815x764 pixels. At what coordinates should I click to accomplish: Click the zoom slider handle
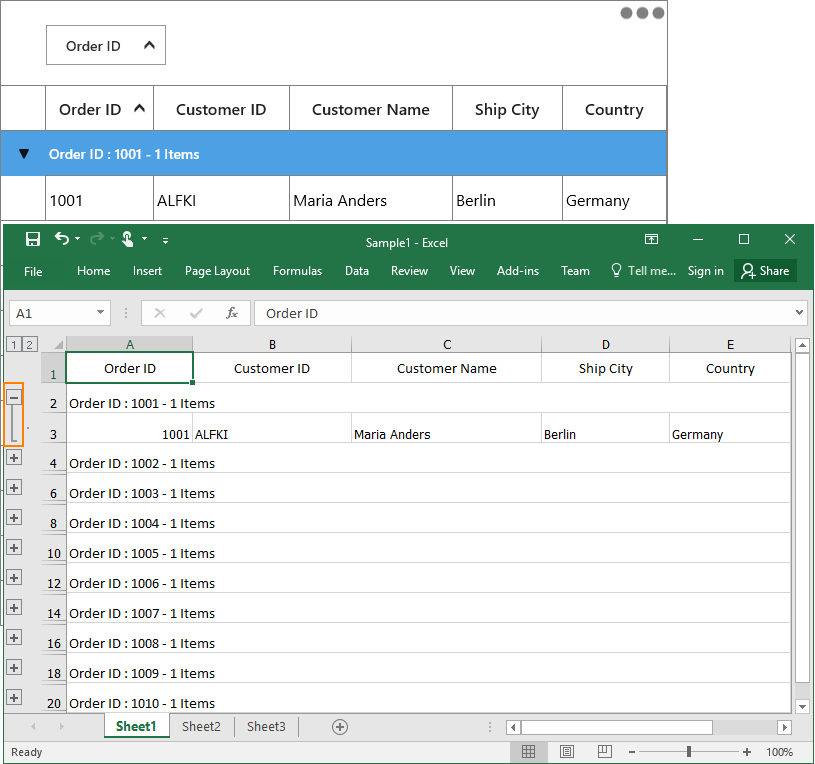pos(689,752)
